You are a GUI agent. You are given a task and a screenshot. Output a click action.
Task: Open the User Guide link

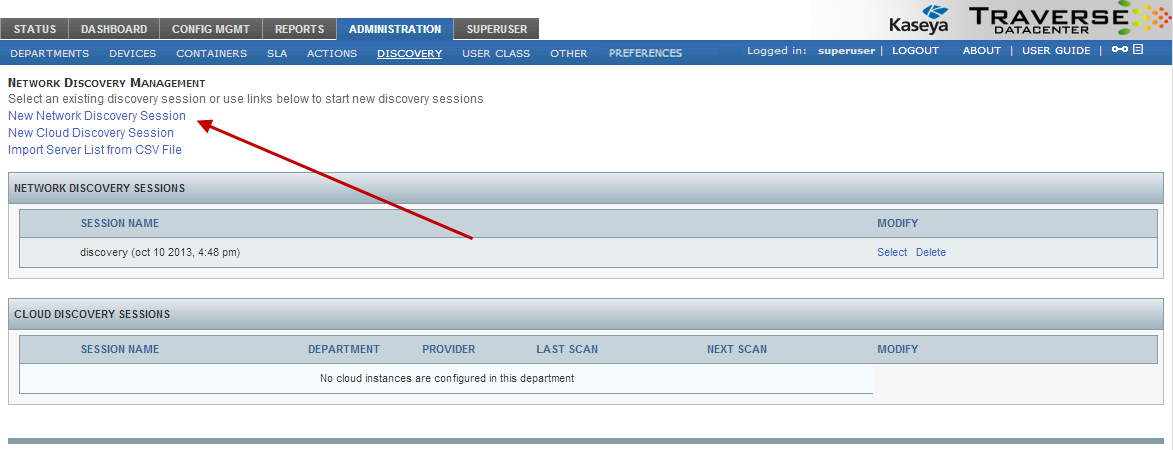tap(1056, 51)
